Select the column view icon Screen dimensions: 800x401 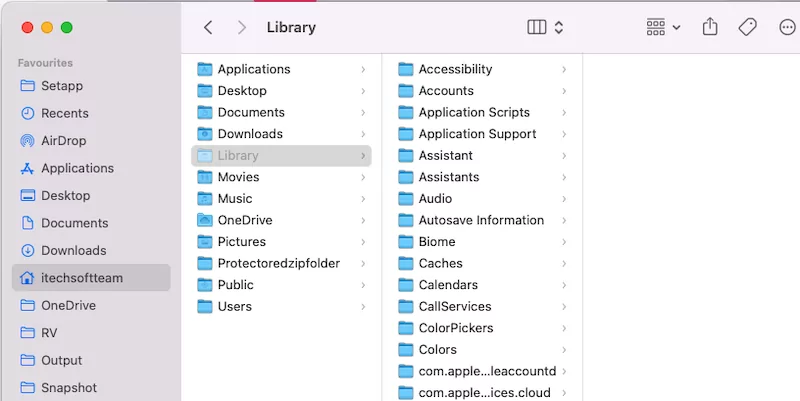(x=537, y=27)
